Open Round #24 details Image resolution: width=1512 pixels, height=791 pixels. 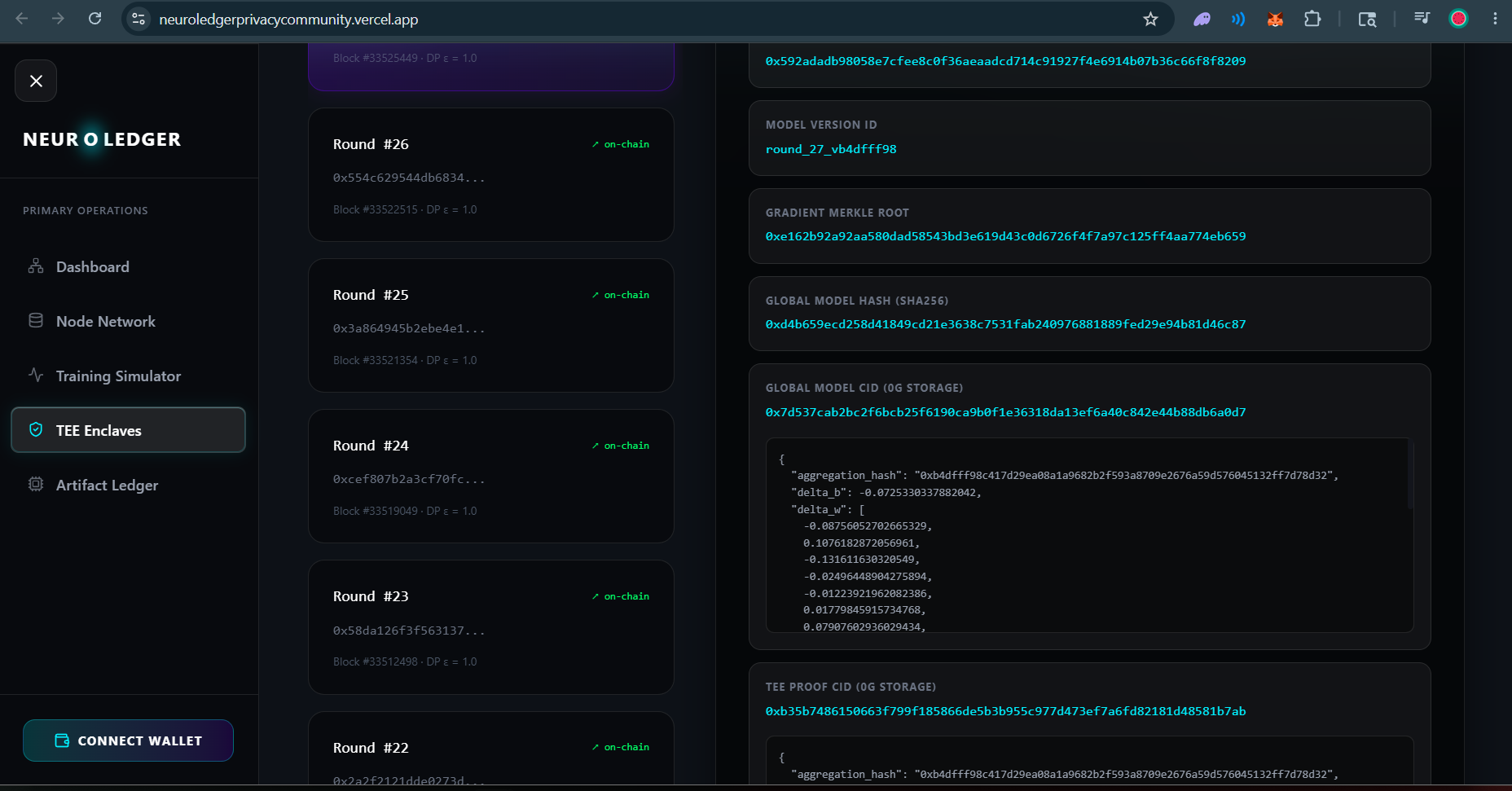pos(491,476)
